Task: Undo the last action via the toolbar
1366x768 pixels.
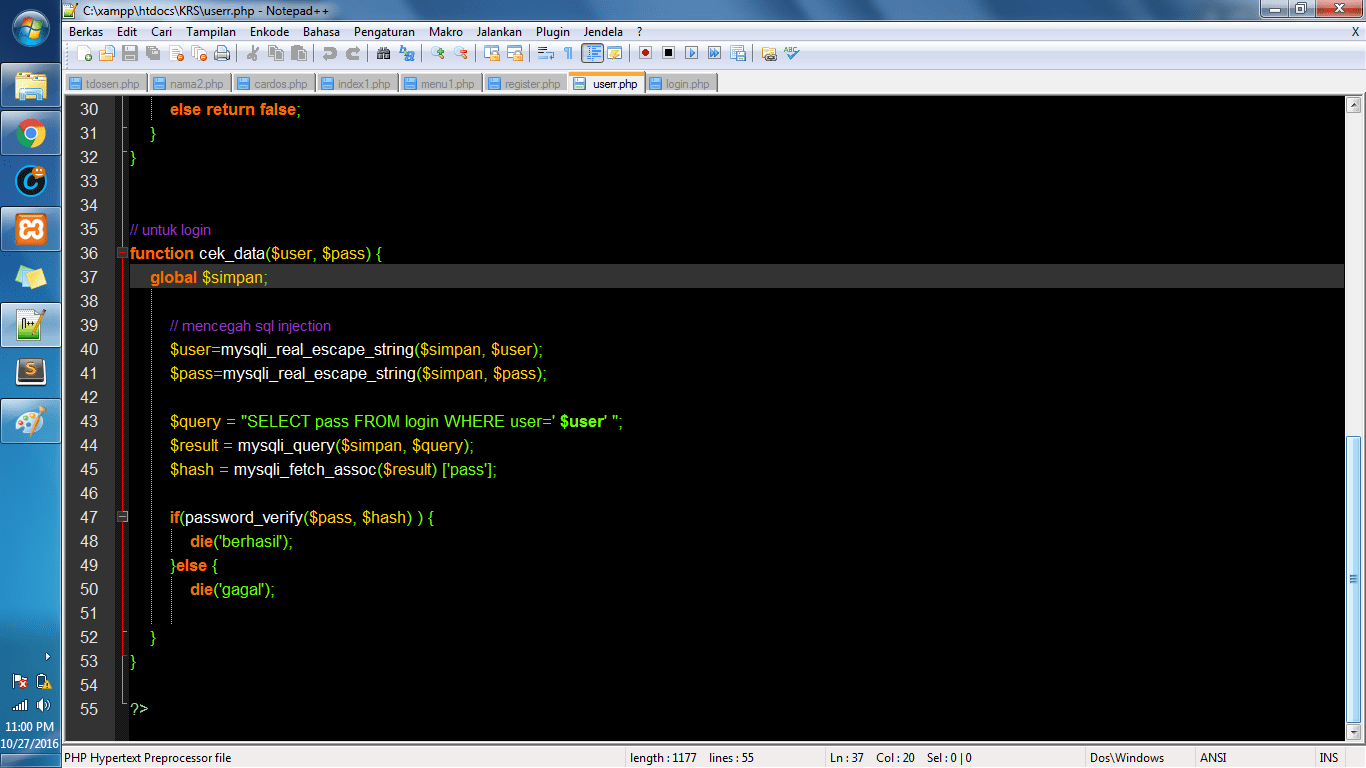Action: pos(329,53)
